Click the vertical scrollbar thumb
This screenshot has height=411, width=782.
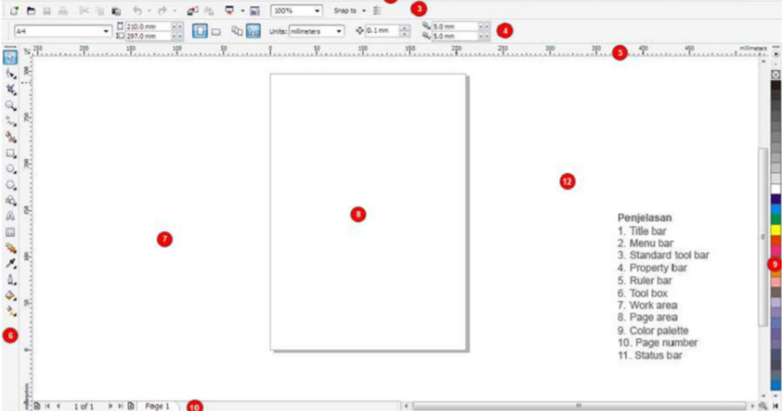coord(763,237)
